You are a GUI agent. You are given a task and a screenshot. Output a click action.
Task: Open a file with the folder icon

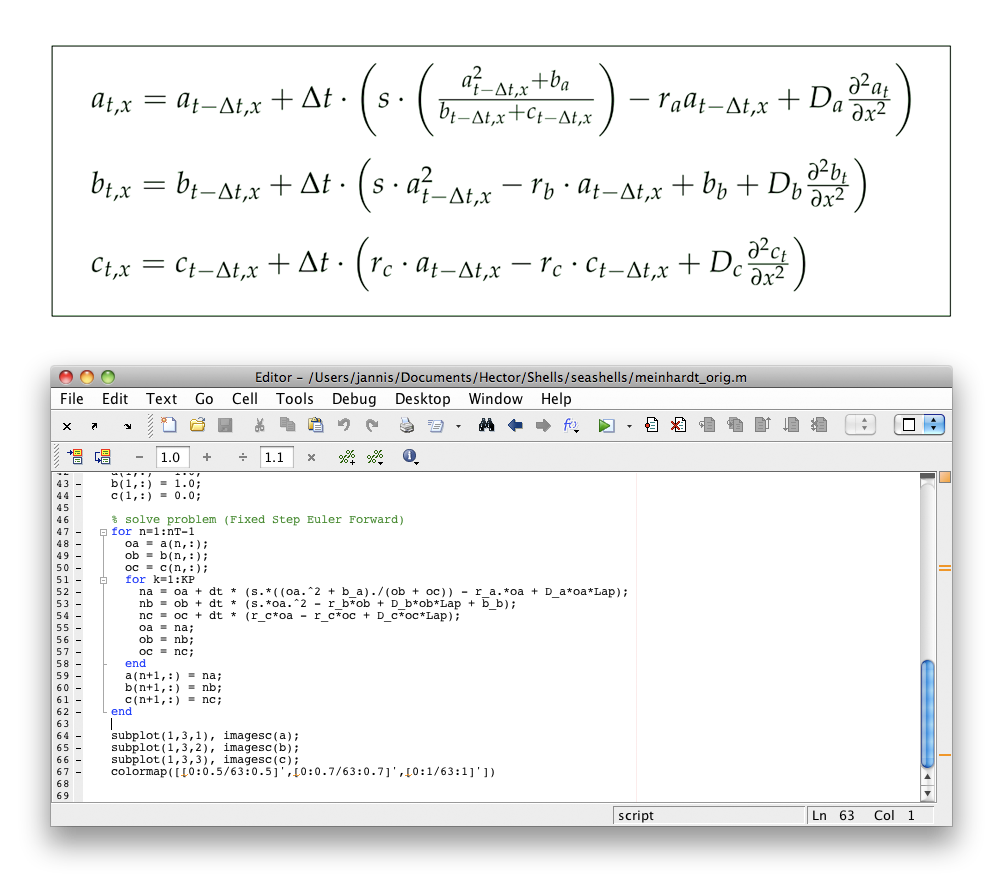pyautogui.click(x=197, y=425)
